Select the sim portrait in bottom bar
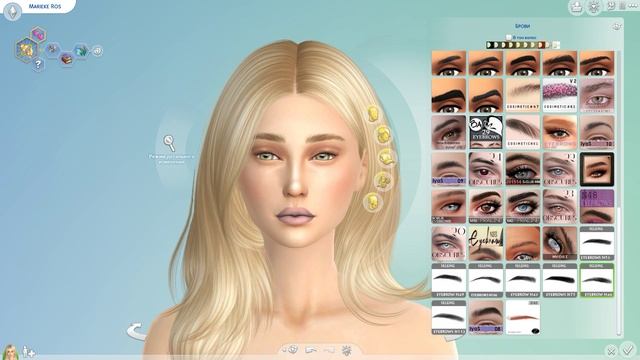The image size is (640, 360). pos(10,352)
